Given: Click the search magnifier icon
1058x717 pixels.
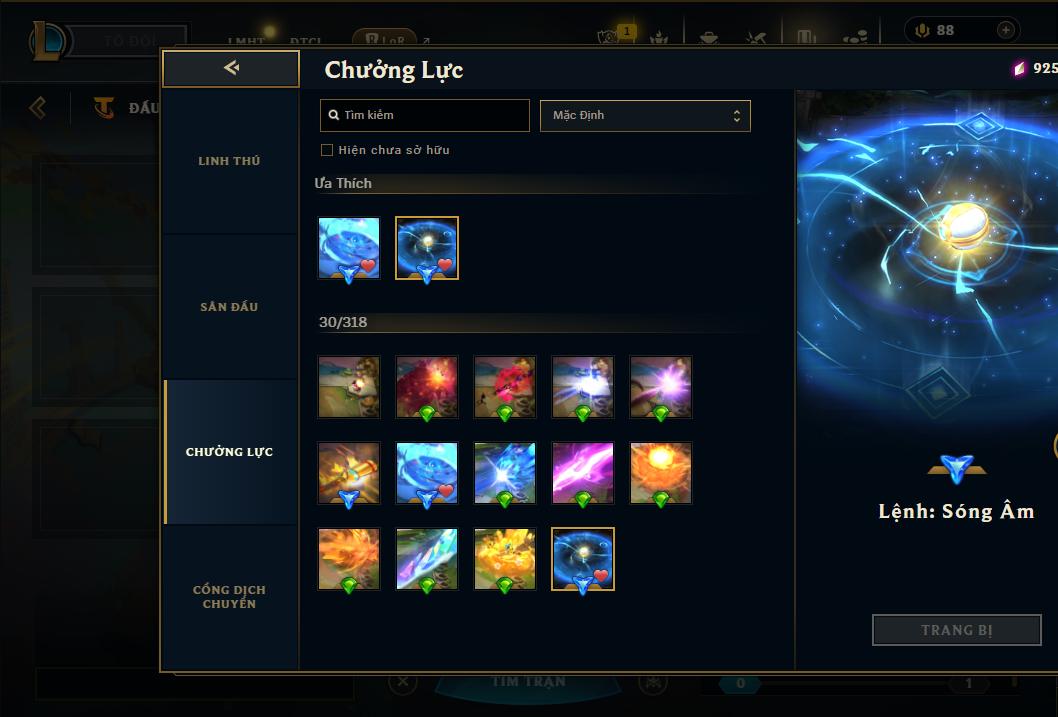Looking at the screenshot, I should [333, 115].
